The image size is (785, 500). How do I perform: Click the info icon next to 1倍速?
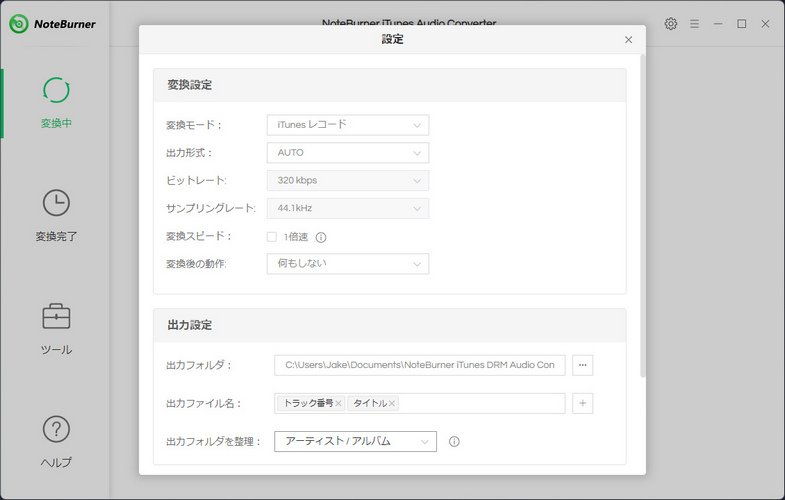pyautogui.click(x=321, y=237)
